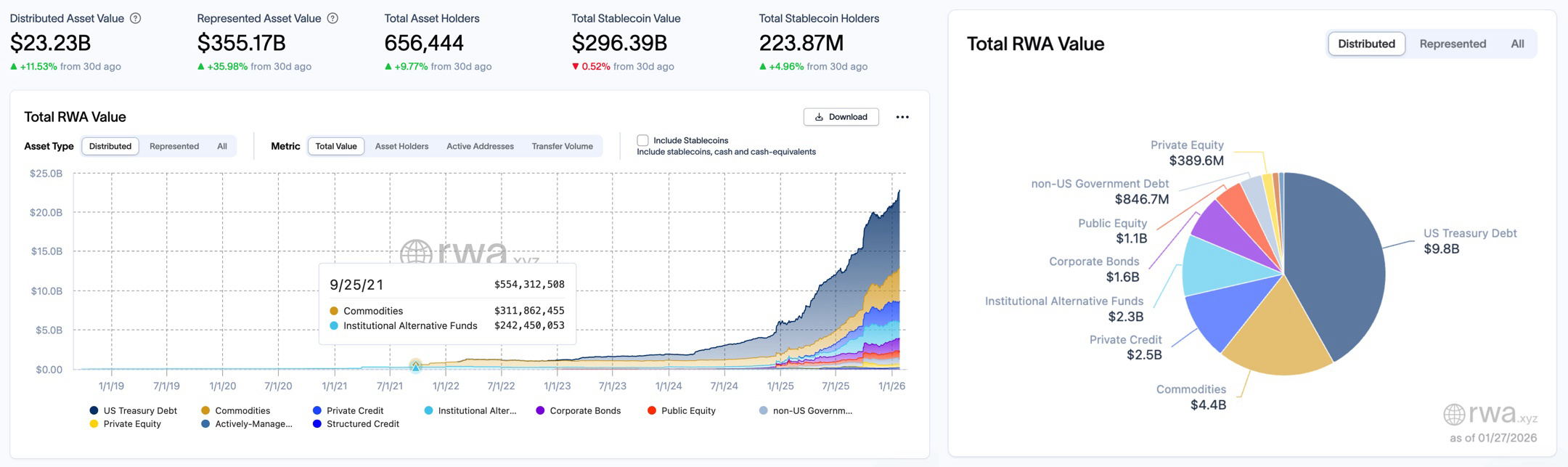Click the Represented Asset Value help icon
Screen dimensions: 1568x467
(x=332, y=18)
